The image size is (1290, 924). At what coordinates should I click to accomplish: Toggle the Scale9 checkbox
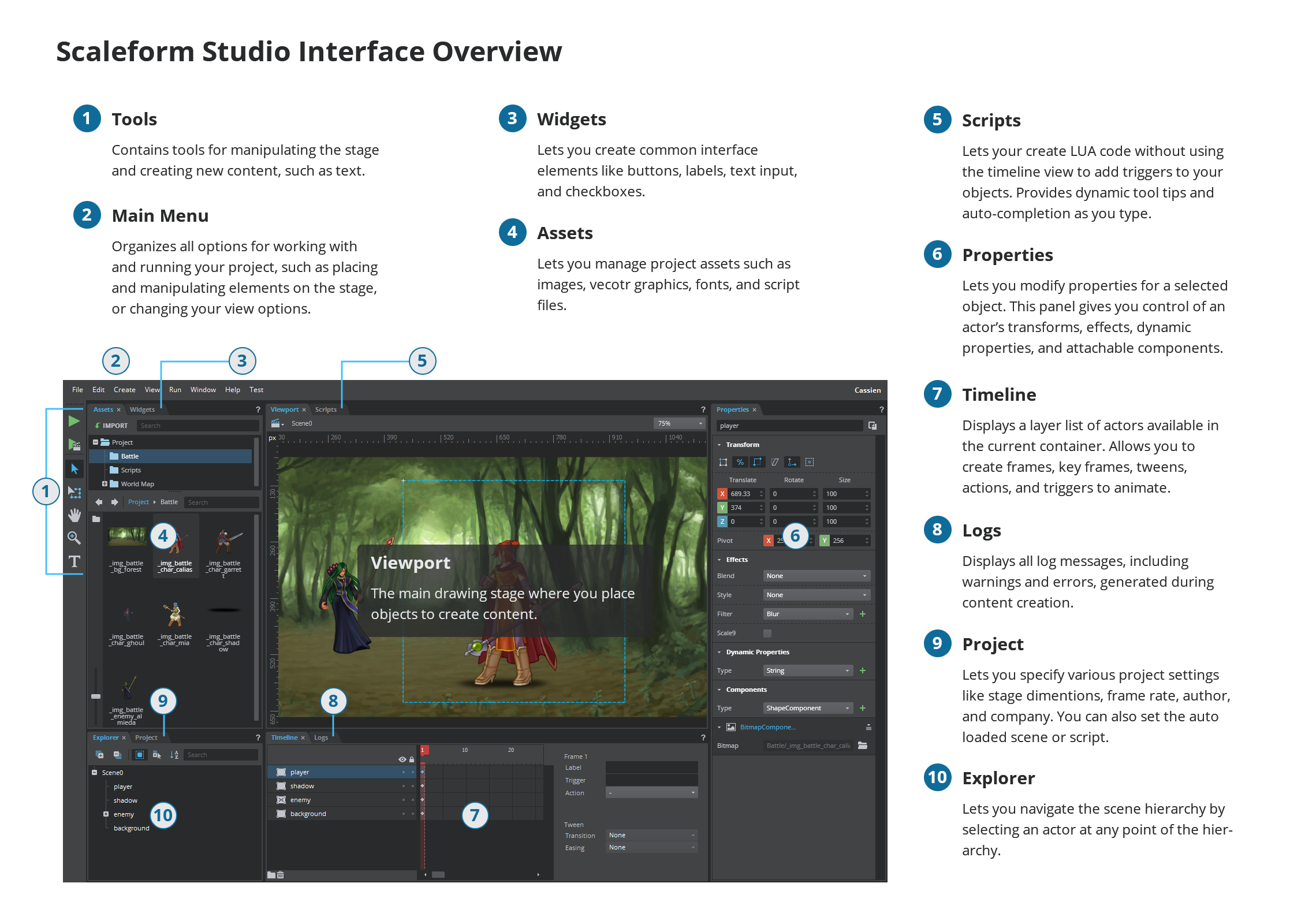[767, 633]
